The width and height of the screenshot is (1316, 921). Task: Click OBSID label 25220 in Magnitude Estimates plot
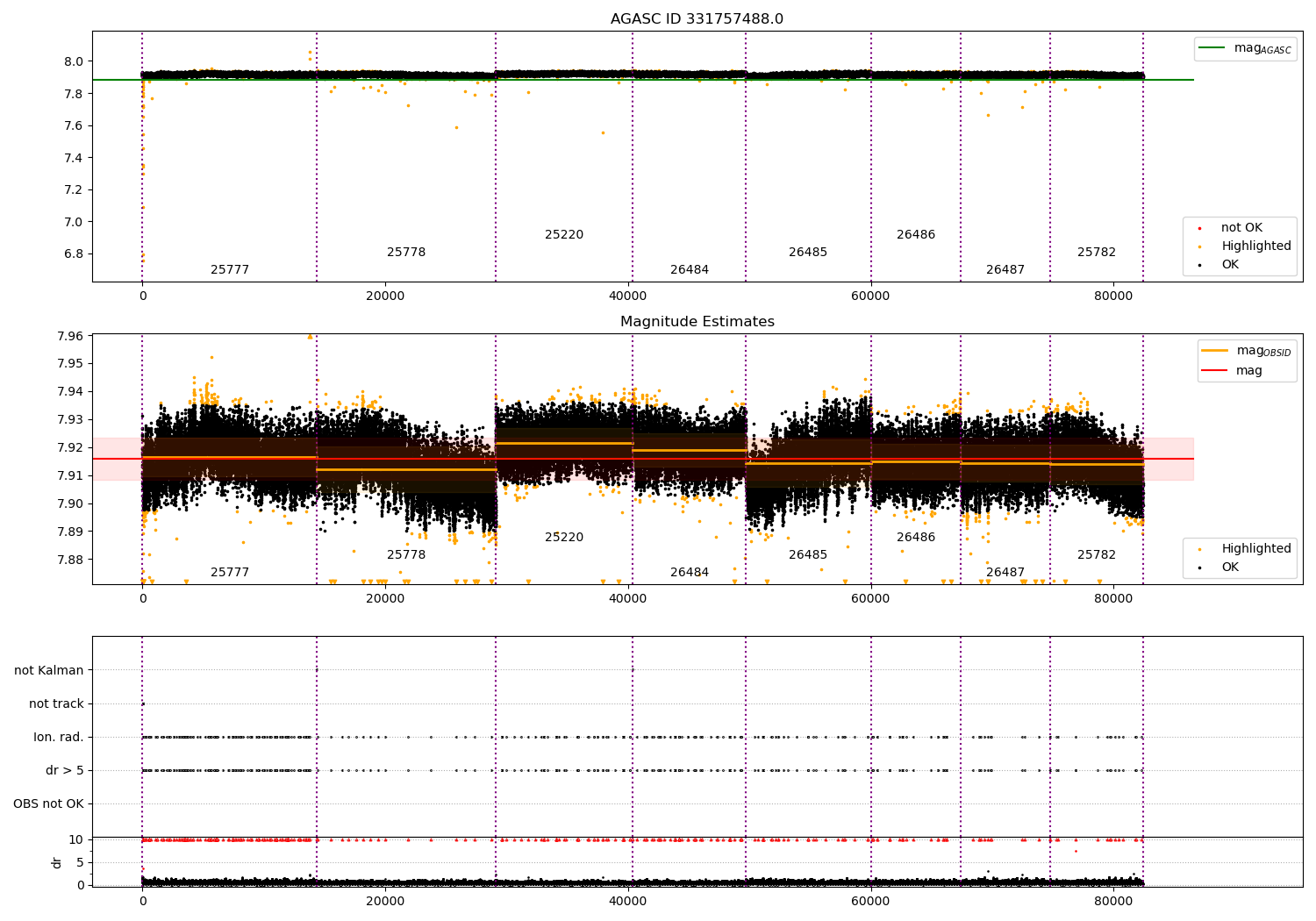click(x=564, y=538)
